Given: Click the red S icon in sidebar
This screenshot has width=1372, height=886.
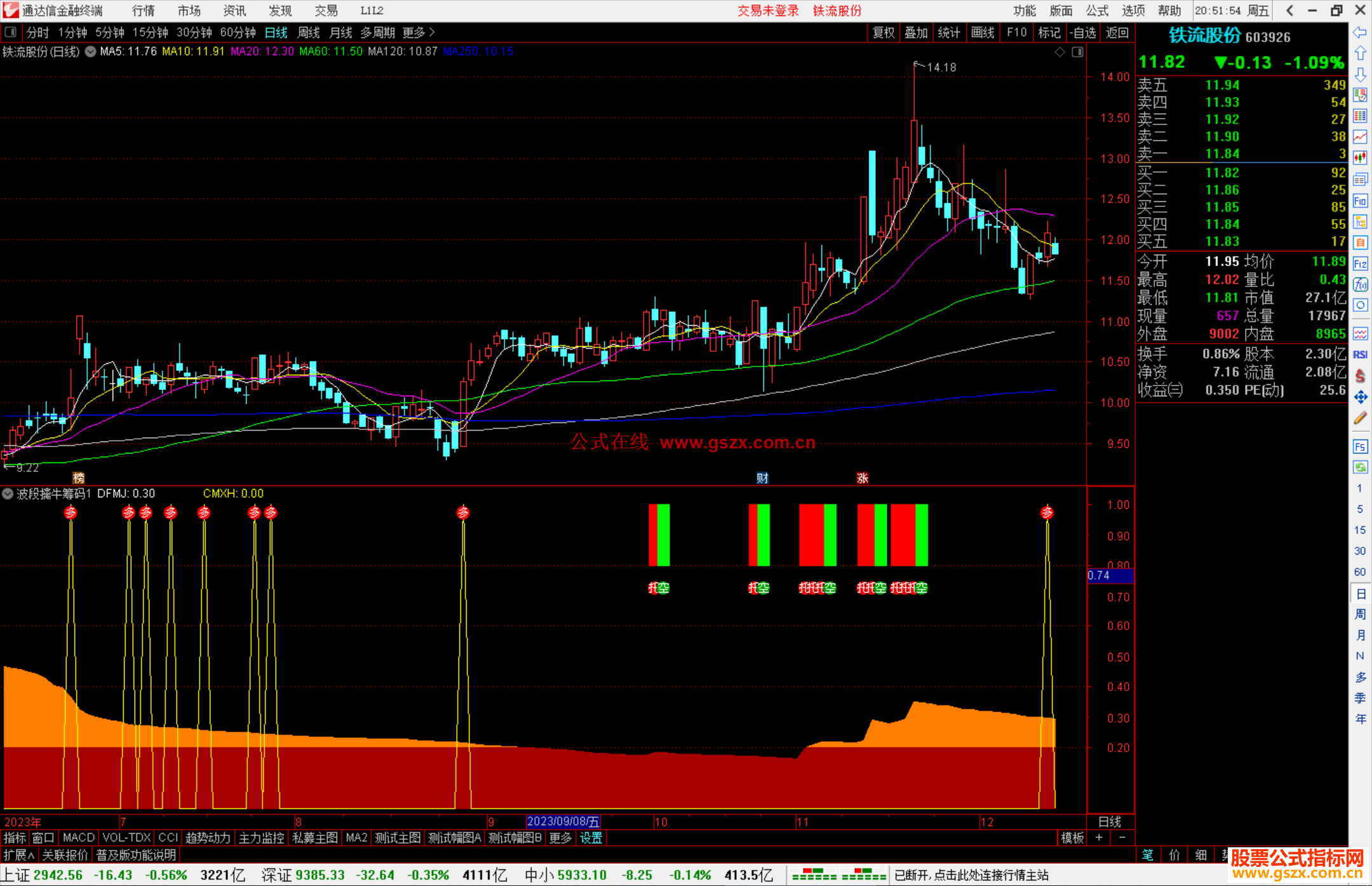Looking at the screenshot, I should (1360, 376).
